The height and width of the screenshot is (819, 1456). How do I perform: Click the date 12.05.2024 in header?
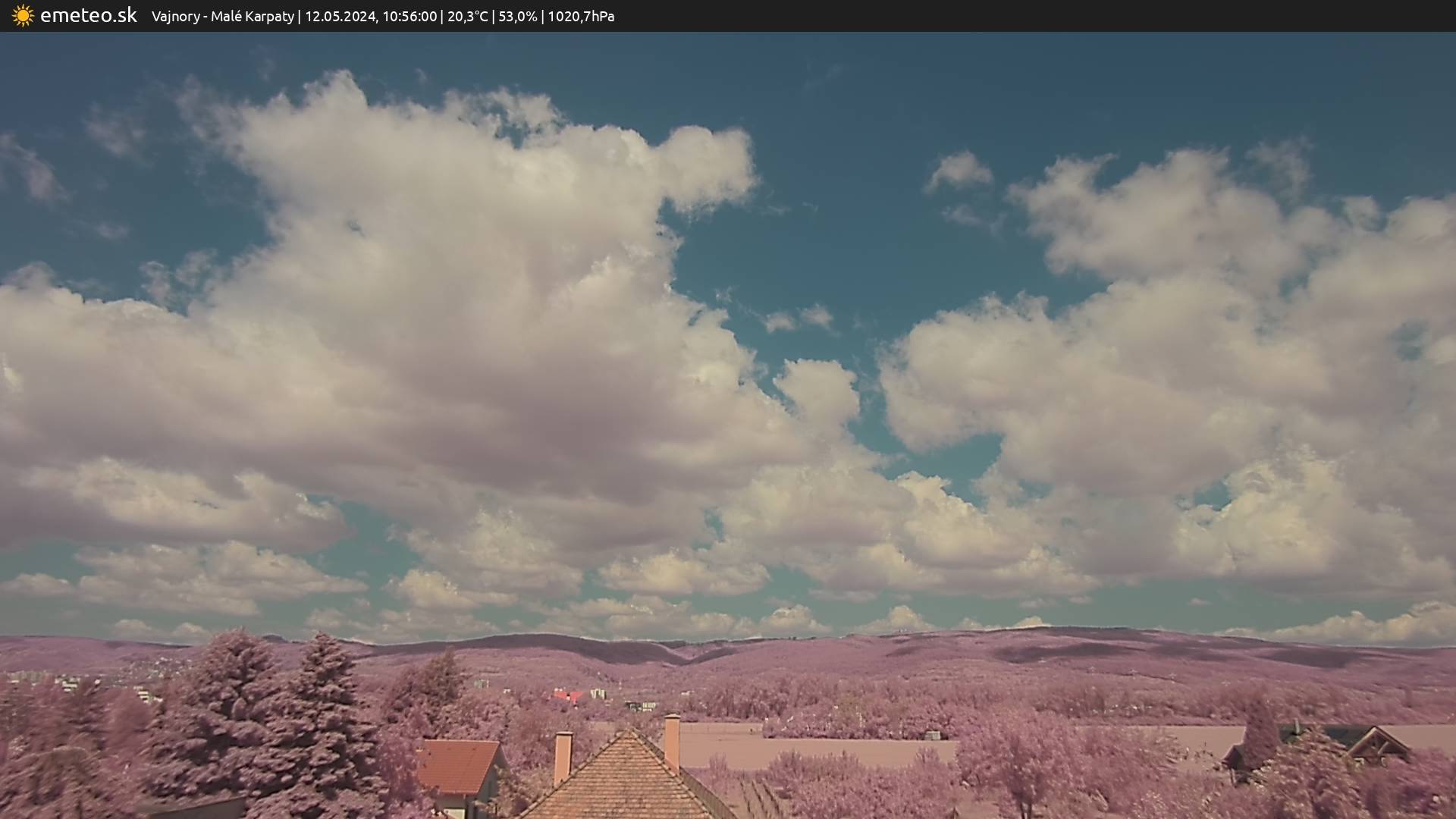coord(340,16)
